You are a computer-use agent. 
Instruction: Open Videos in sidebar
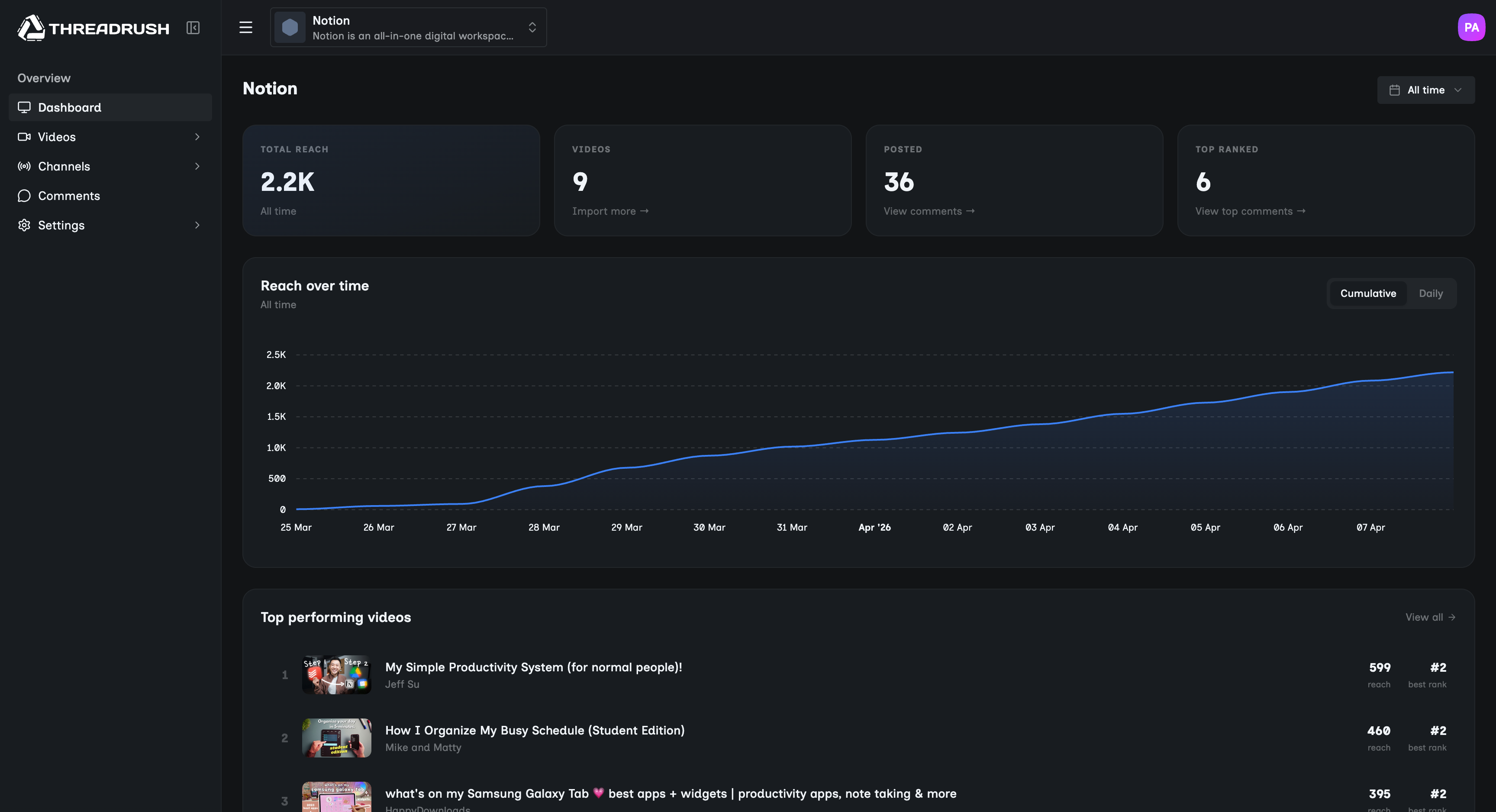[x=110, y=137]
